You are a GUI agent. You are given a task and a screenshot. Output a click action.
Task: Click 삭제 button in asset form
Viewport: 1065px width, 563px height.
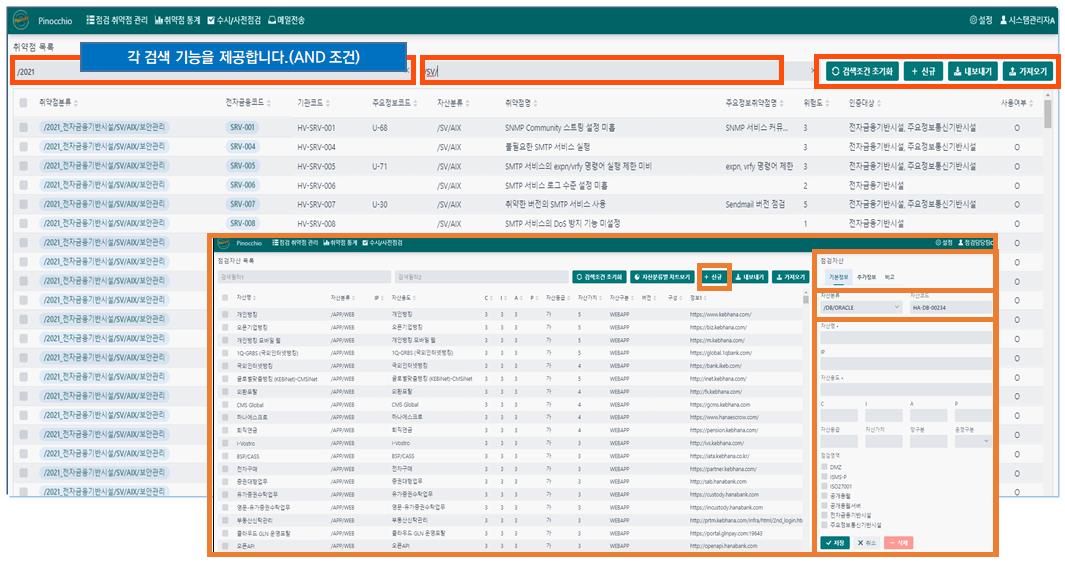(898, 543)
